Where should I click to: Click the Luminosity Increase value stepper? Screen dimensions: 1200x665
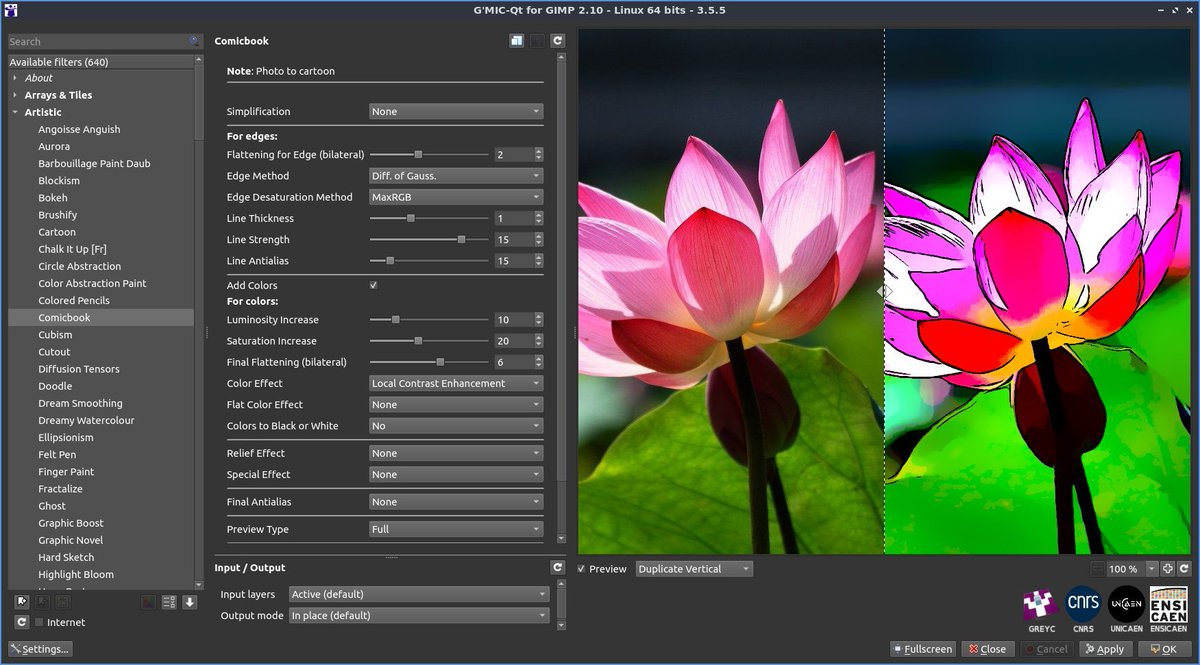tap(539, 320)
